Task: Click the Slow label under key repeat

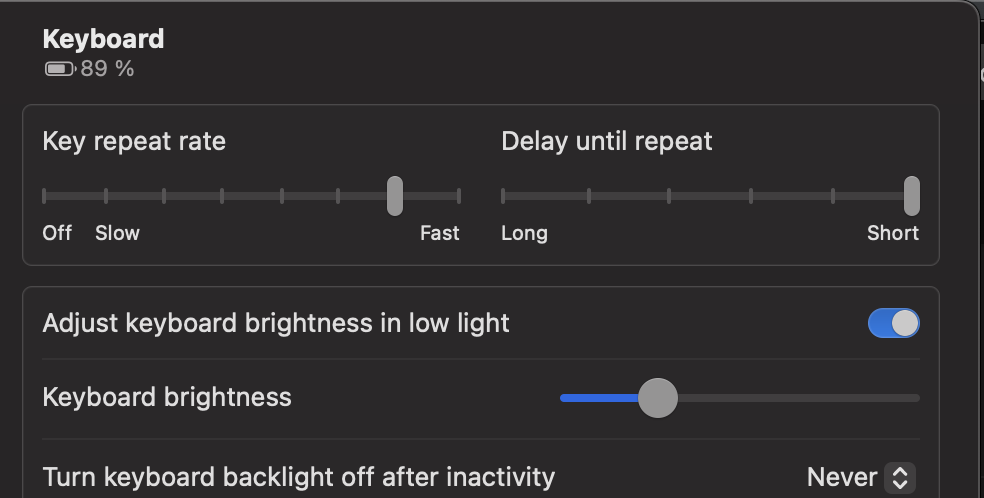Action: coord(117,233)
